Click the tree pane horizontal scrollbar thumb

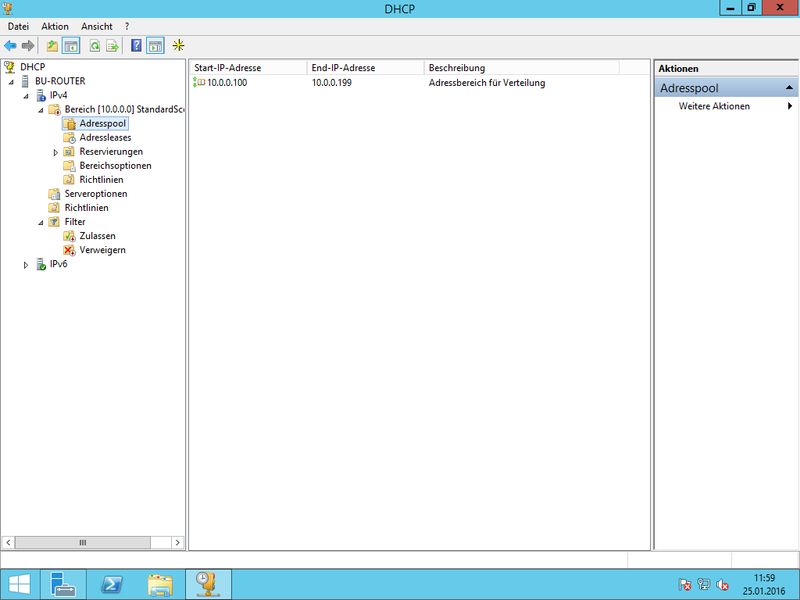click(83, 542)
